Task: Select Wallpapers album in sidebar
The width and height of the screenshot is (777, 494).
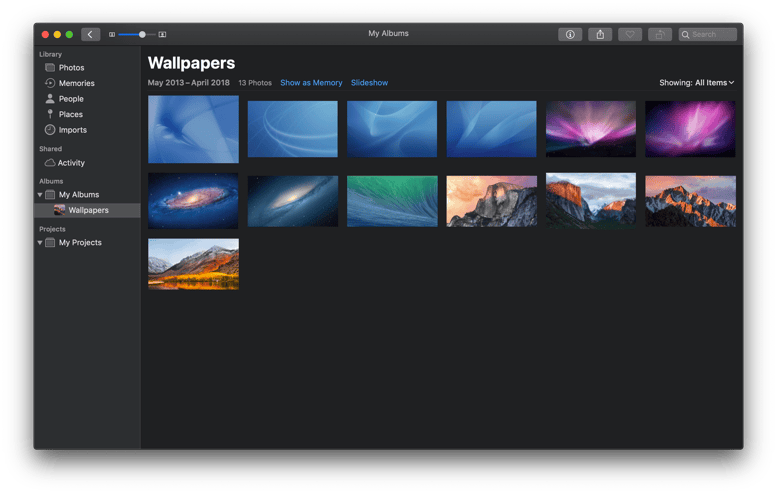Action: click(87, 210)
